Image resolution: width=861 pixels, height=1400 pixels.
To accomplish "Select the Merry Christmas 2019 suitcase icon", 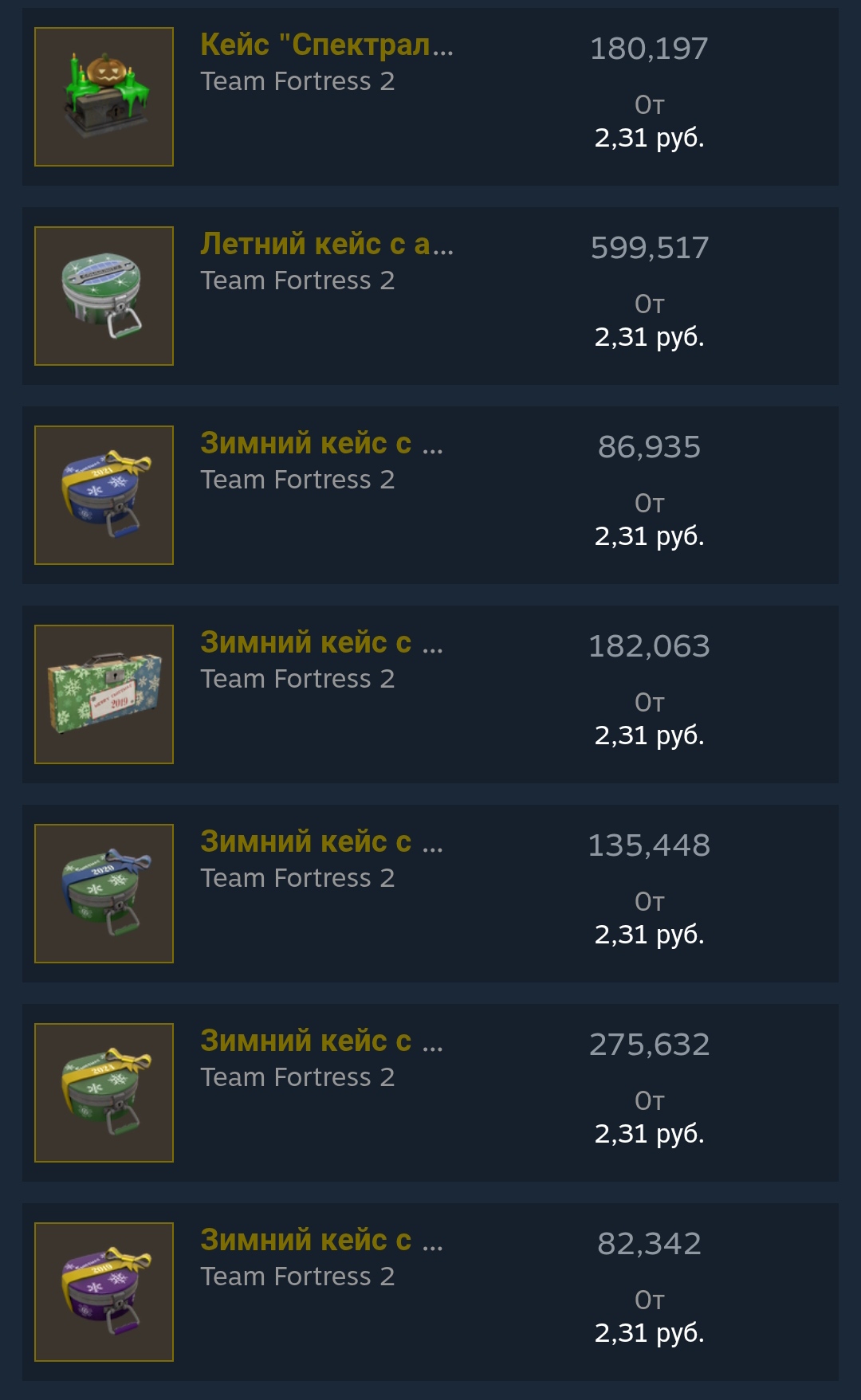I will pyautogui.click(x=104, y=694).
